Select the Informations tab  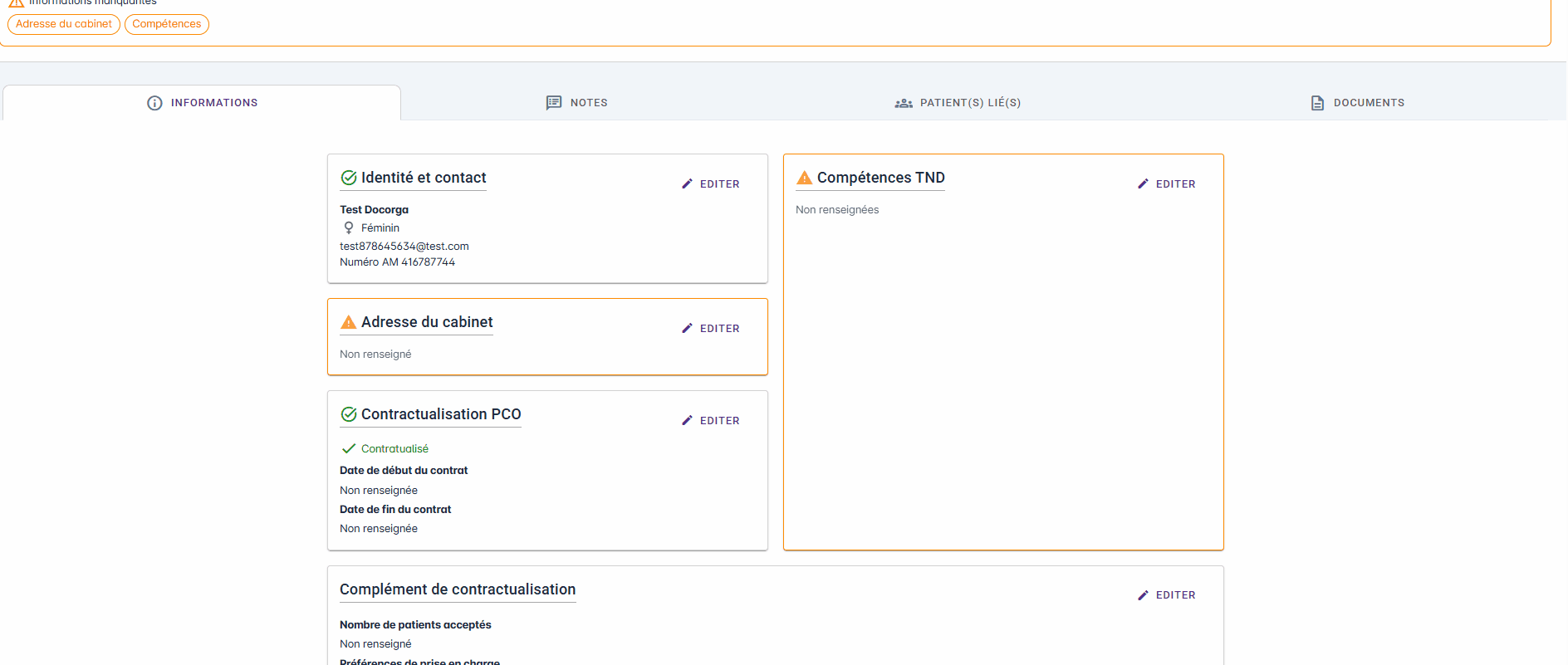[x=203, y=103]
